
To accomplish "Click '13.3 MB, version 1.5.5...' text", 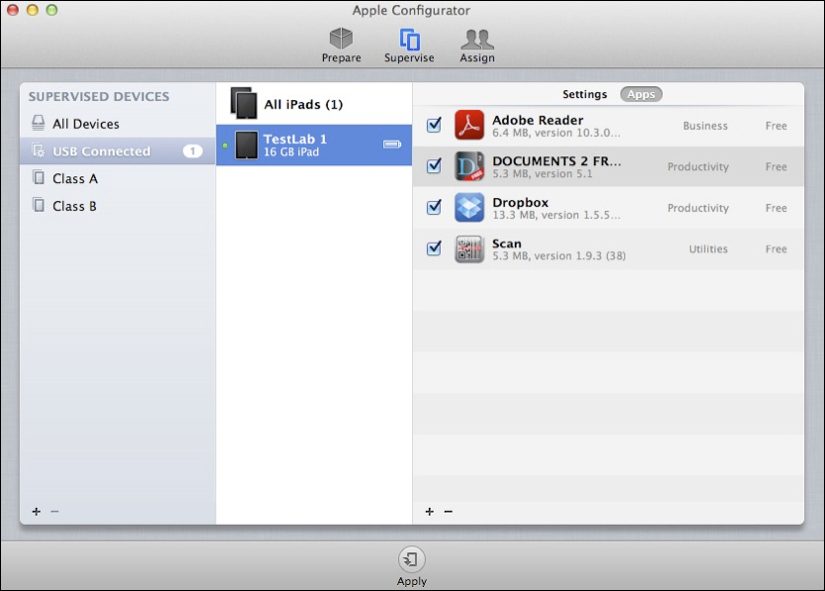I will coord(556,215).
